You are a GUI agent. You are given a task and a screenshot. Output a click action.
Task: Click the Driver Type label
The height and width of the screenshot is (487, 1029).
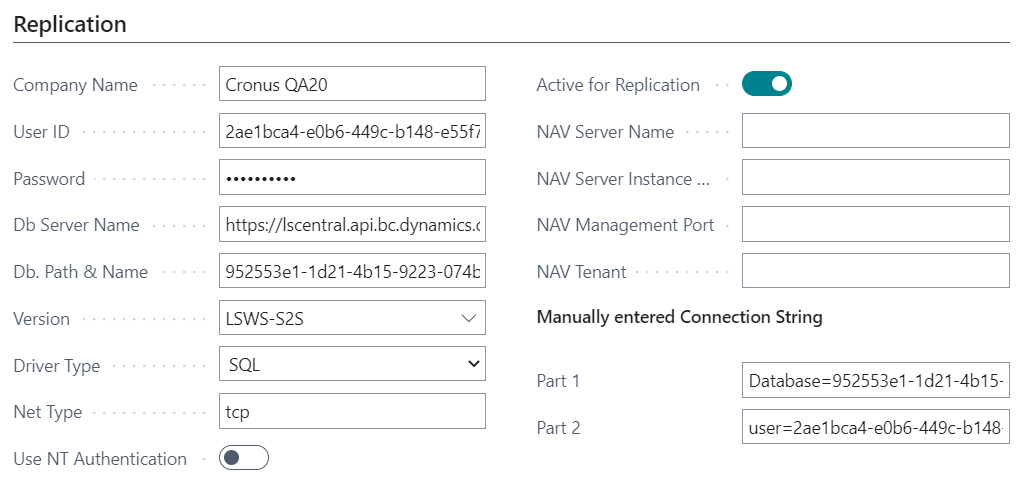(56, 366)
